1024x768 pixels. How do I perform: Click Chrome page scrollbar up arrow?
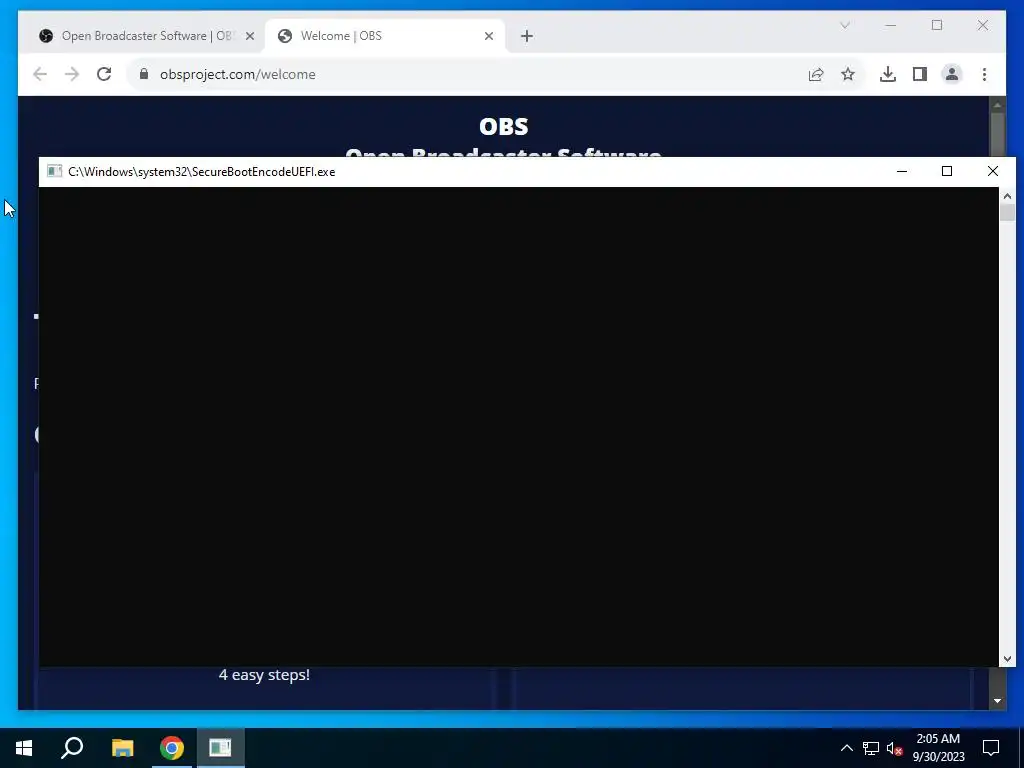pyautogui.click(x=997, y=104)
